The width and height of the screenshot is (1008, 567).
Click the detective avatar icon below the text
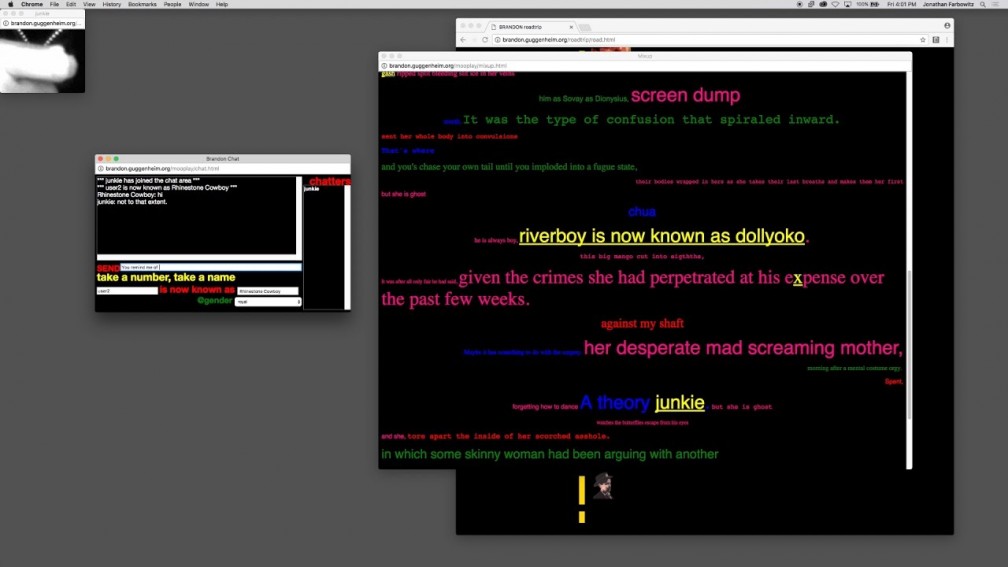(601, 486)
